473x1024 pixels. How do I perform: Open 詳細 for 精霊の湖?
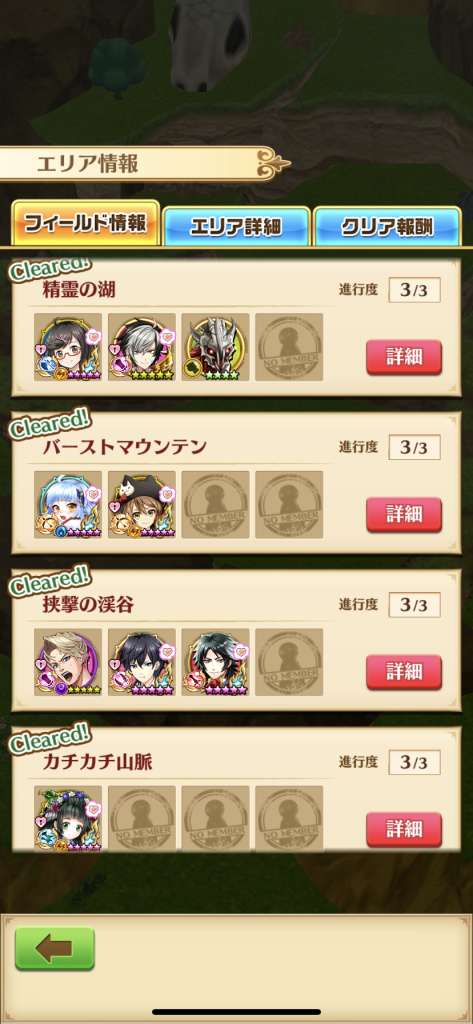(404, 357)
